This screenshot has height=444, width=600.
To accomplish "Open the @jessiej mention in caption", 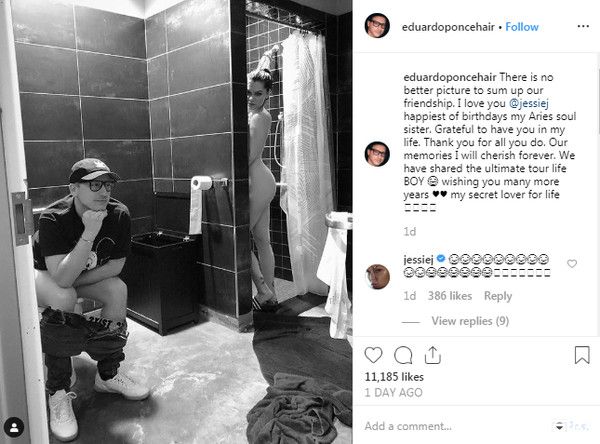I will click(529, 103).
